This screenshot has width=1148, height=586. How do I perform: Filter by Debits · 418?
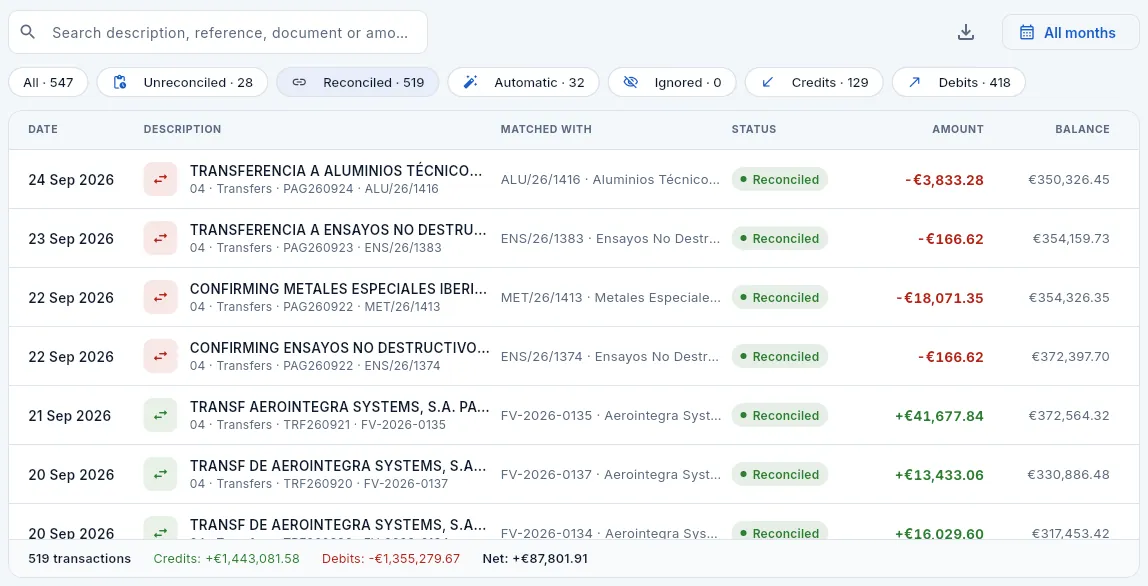[958, 82]
